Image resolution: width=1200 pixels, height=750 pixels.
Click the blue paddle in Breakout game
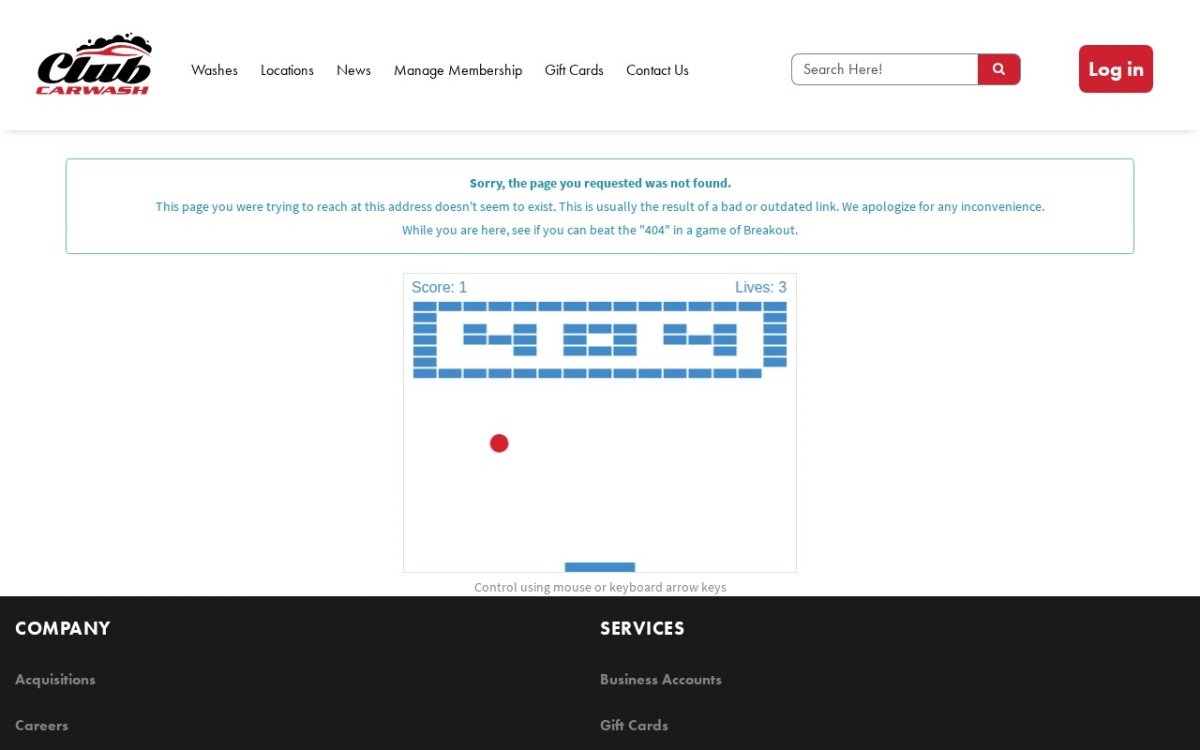point(600,567)
